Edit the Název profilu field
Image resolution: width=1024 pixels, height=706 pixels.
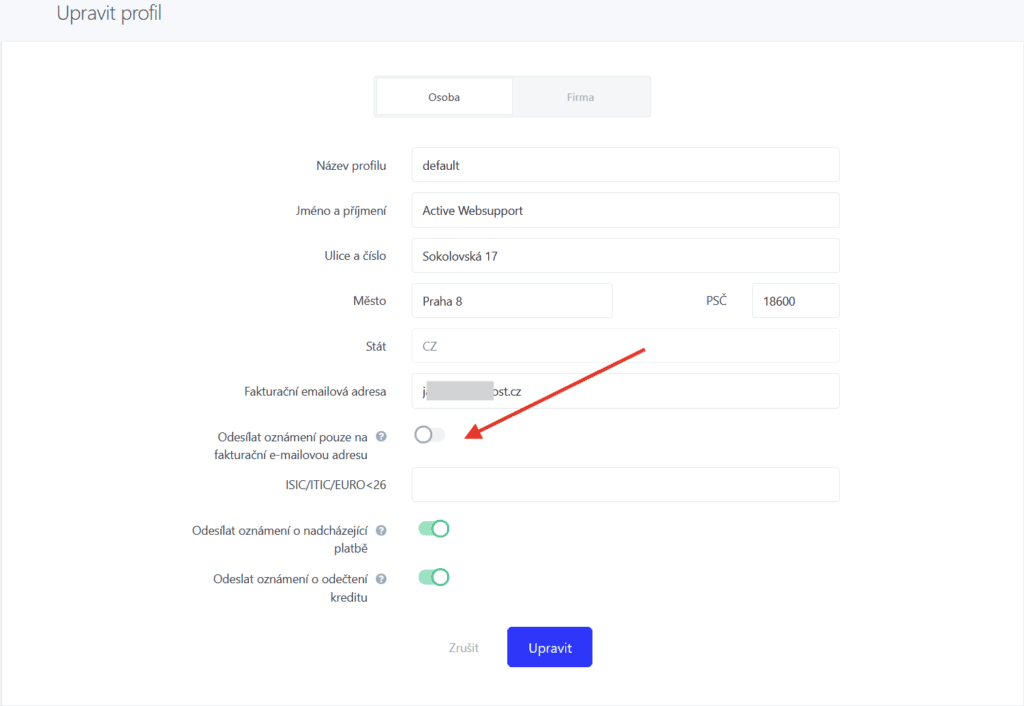tap(626, 165)
